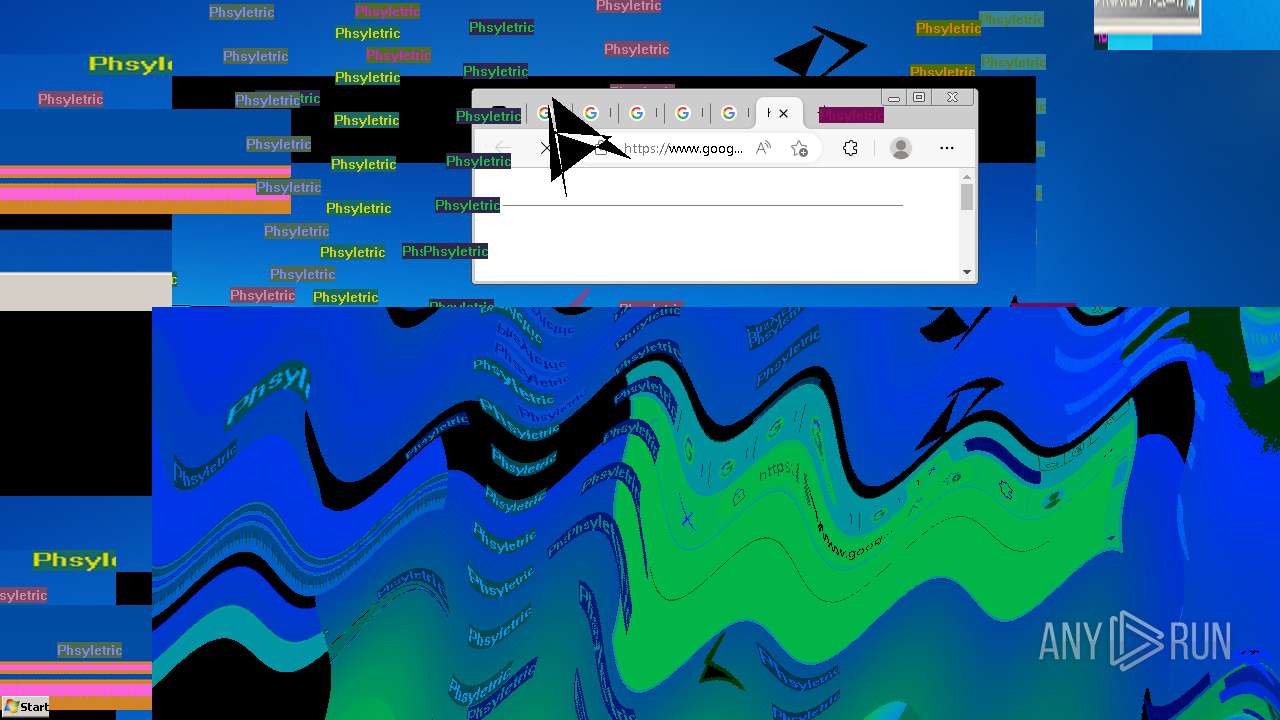Screen dimensions: 1280x720
Task: Open the user profile avatar
Action: point(901,148)
